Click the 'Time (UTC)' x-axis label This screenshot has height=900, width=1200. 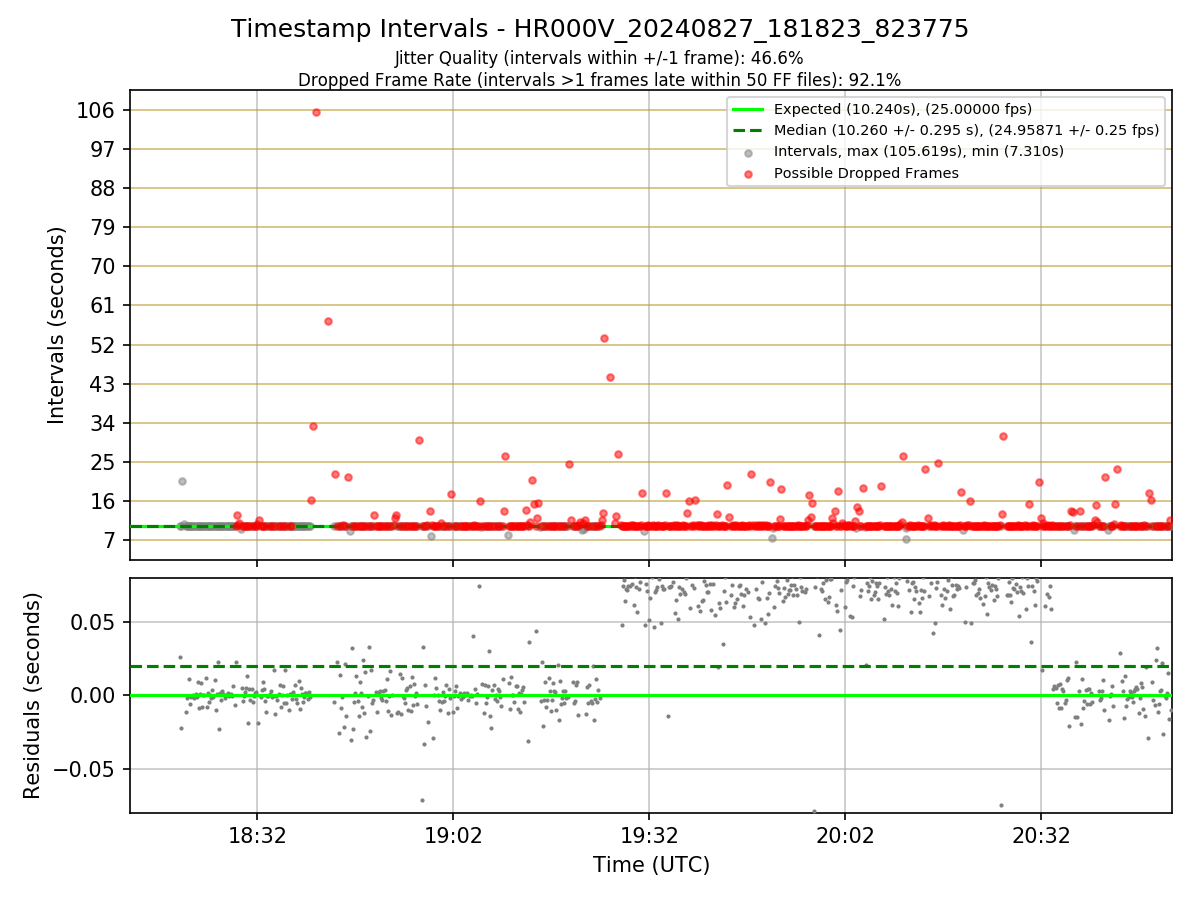[651, 865]
